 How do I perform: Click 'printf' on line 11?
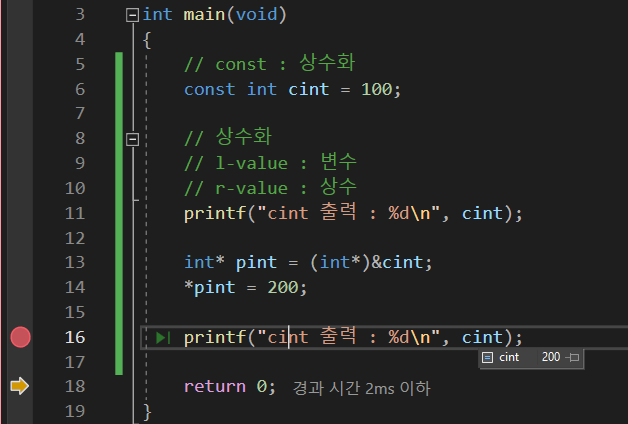pos(215,213)
